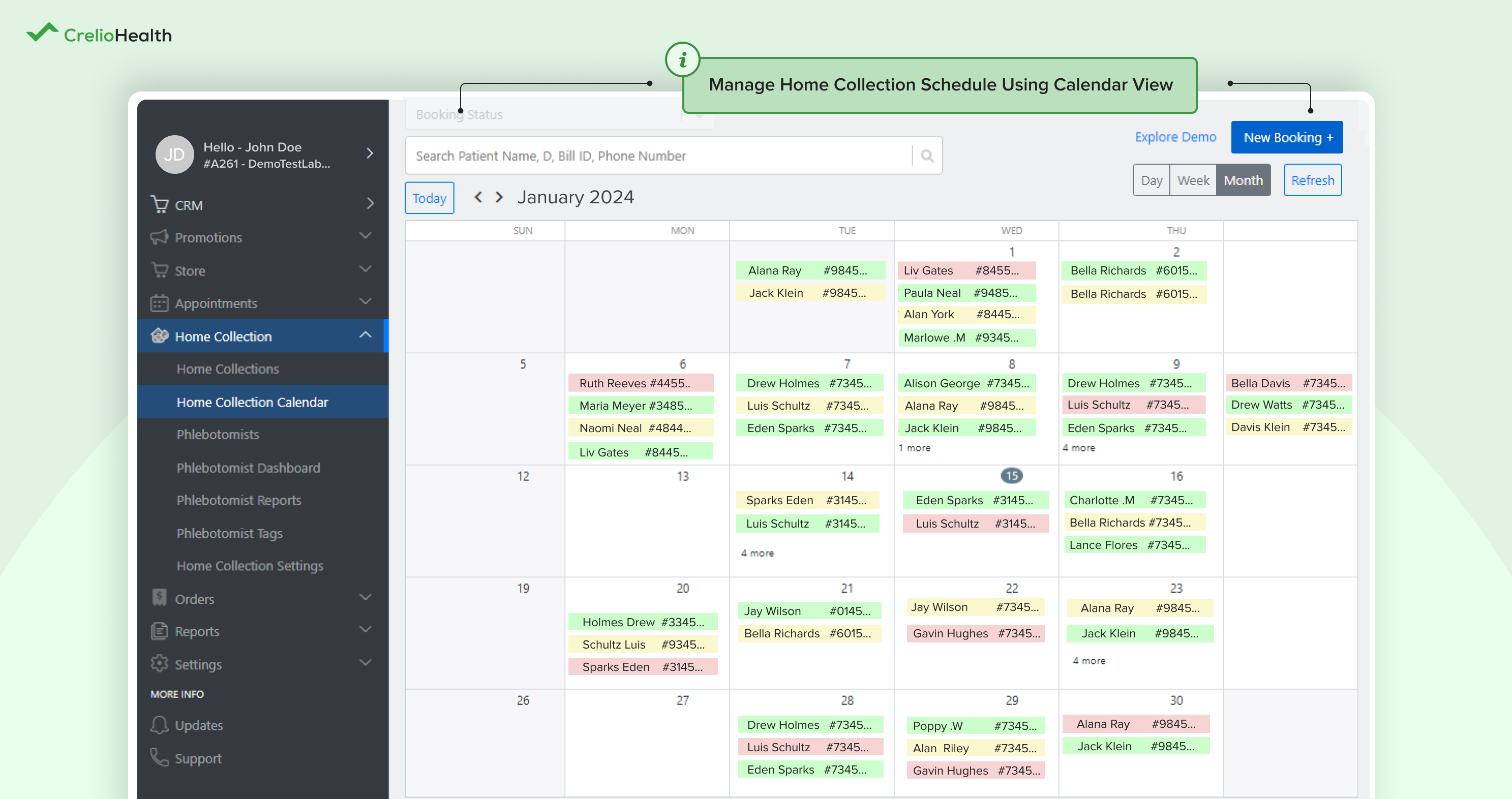Select Home Collection Calendar in sidebar
The height and width of the screenshot is (799, 1512).
[x=252, y=402]
